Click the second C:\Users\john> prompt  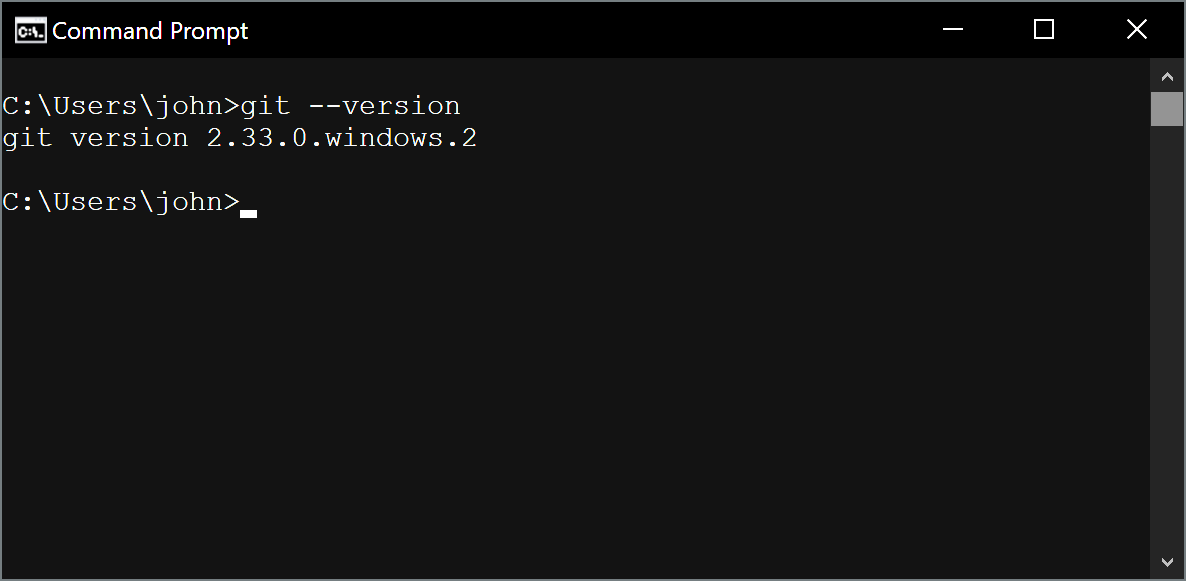[x=121, y=202]
